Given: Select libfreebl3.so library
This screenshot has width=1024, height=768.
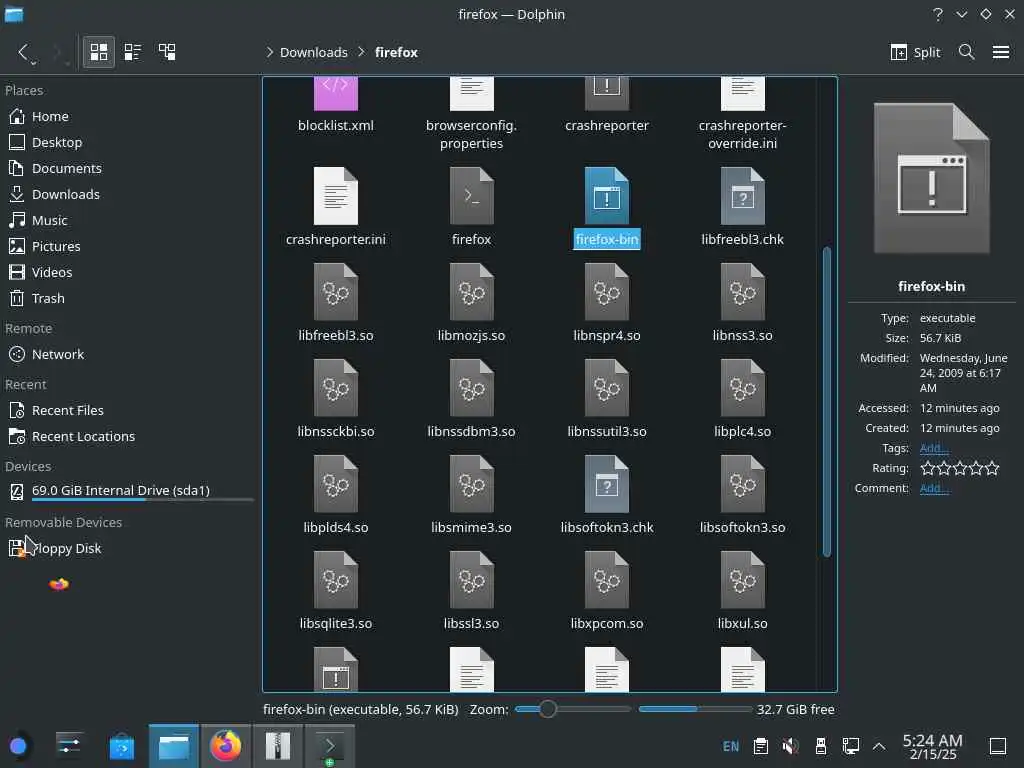Looking at the screenshot, I should point(336,304).
